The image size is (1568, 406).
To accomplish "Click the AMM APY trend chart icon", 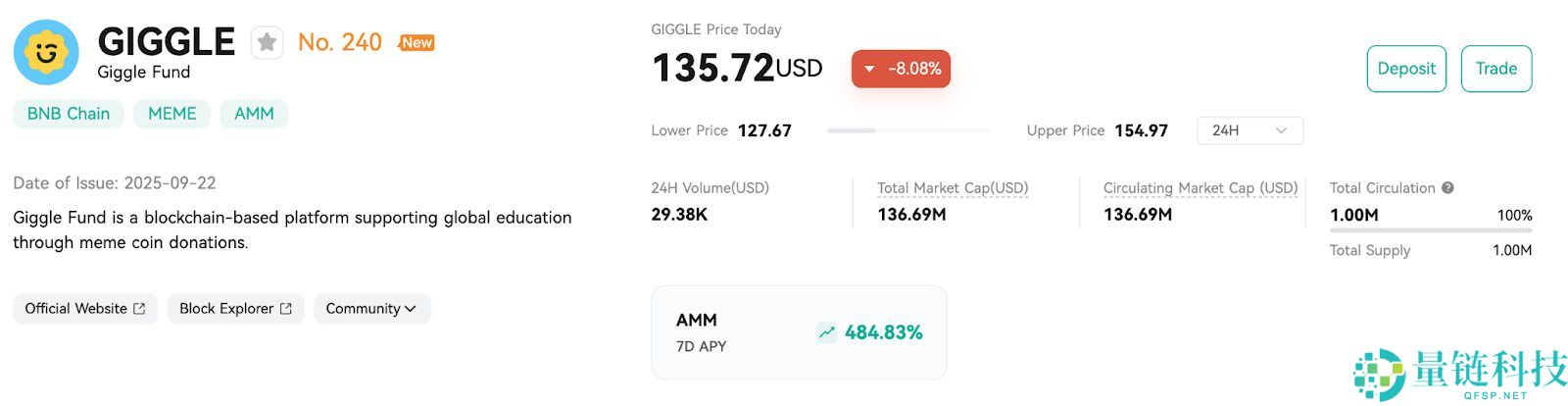I will (x=827, y=332).
